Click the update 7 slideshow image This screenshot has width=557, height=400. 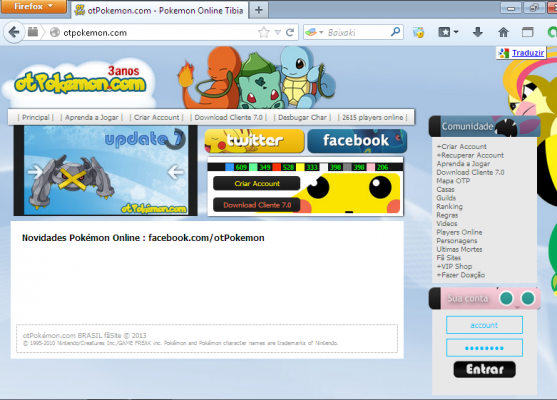click(106, 171)
